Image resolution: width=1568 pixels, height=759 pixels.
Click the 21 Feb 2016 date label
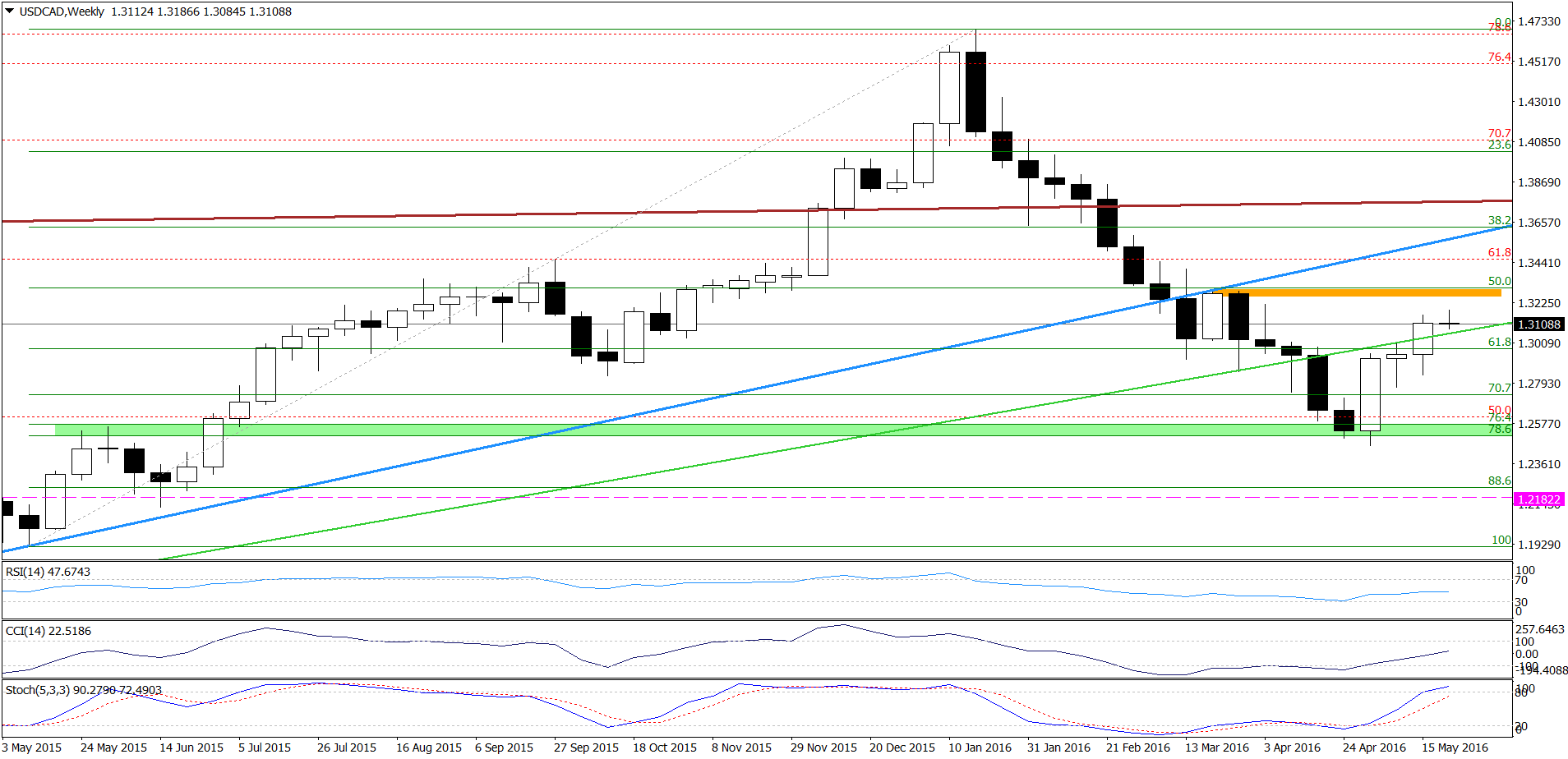click(1138, 747)
